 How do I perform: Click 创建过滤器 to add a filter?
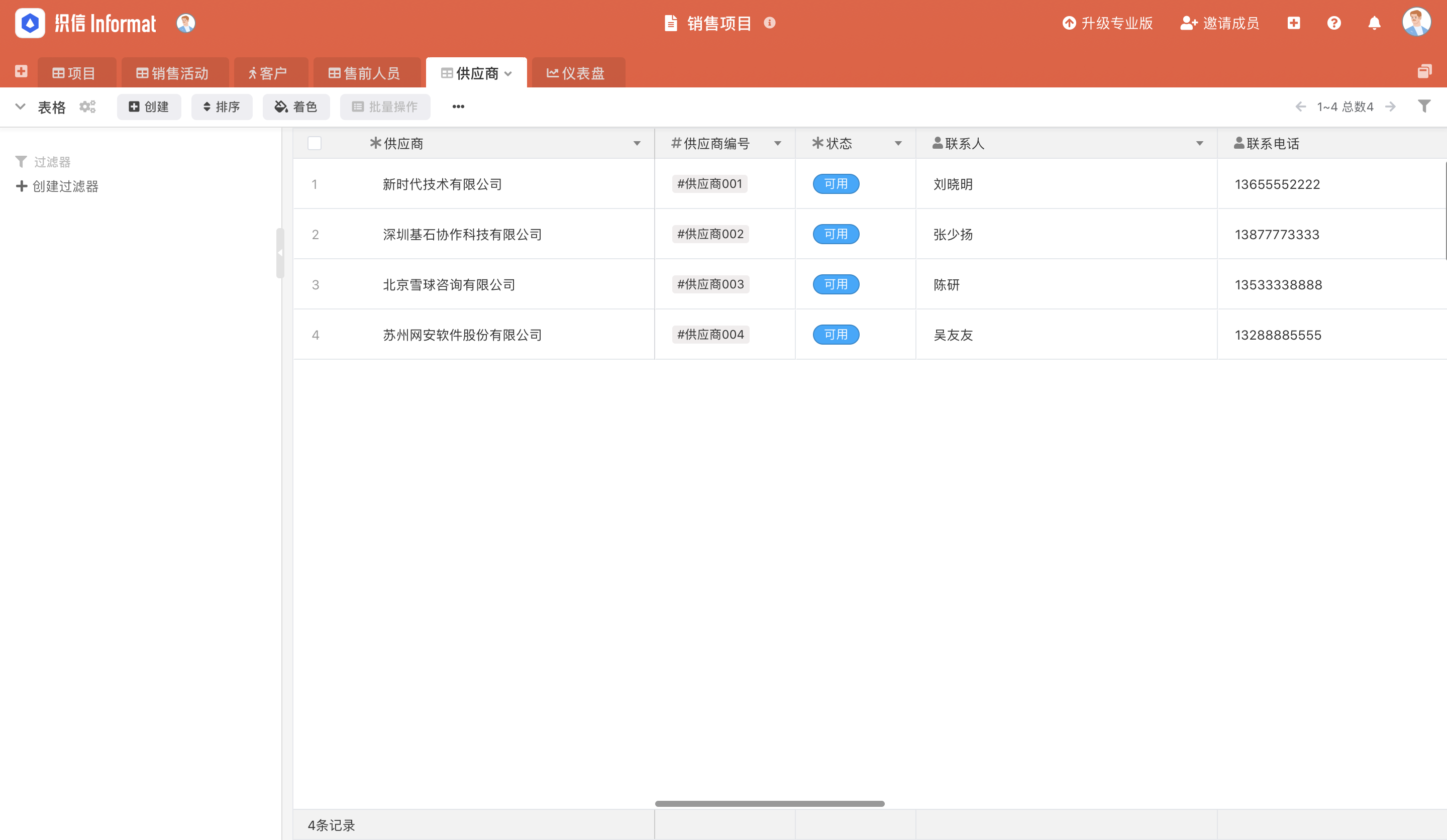(57, 186)
